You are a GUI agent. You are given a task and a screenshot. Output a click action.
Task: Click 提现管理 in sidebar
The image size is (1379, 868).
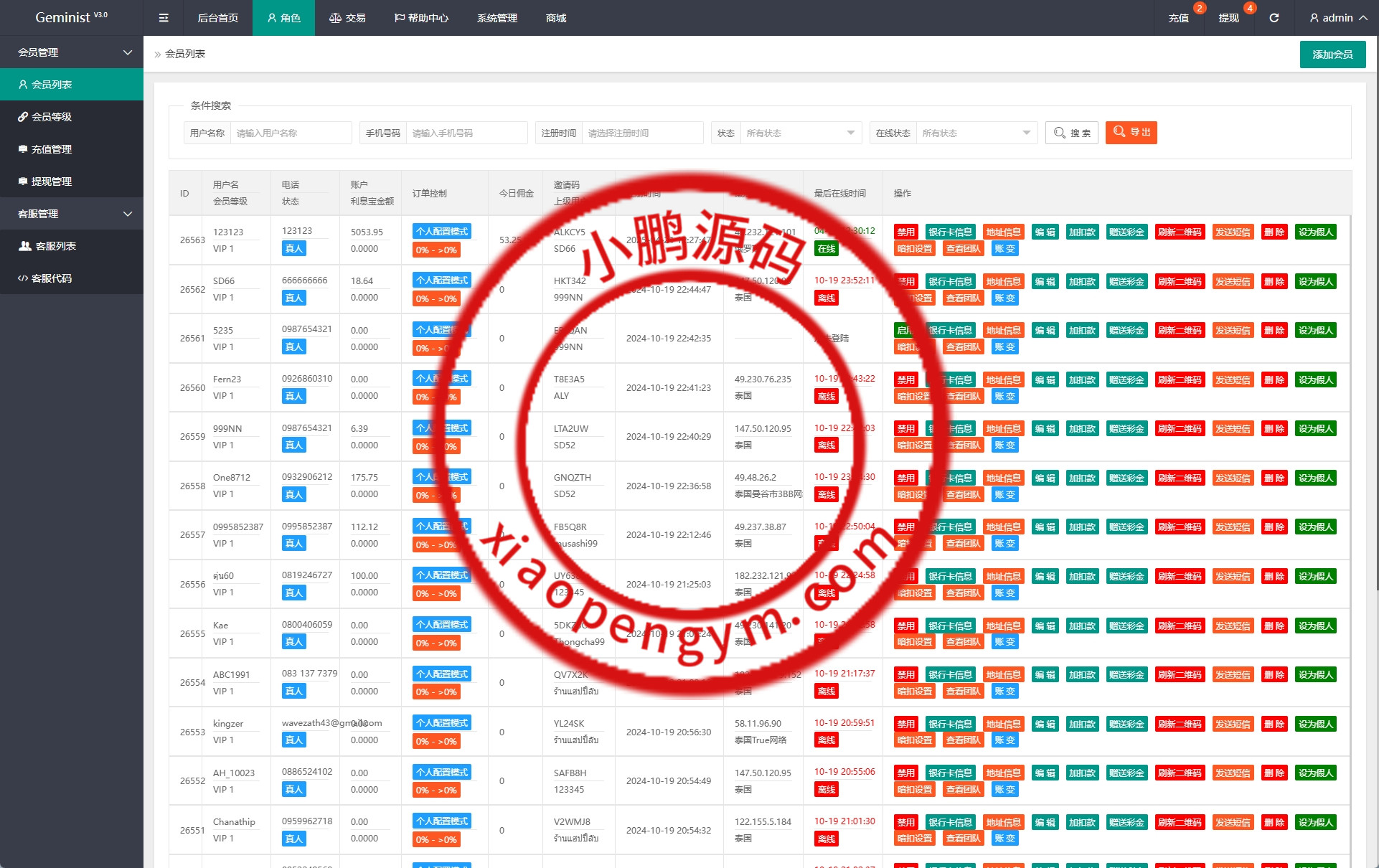pyautogui.click(x=52, y=181)
